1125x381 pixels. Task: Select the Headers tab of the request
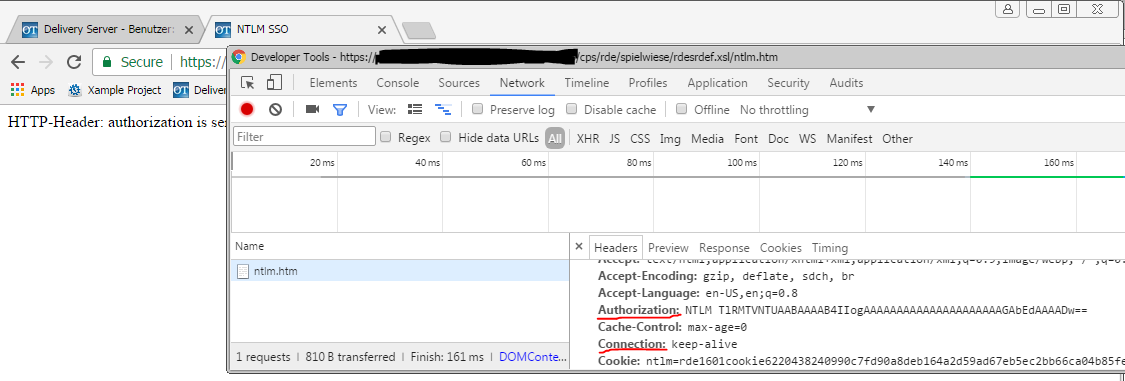coord(616,248)
